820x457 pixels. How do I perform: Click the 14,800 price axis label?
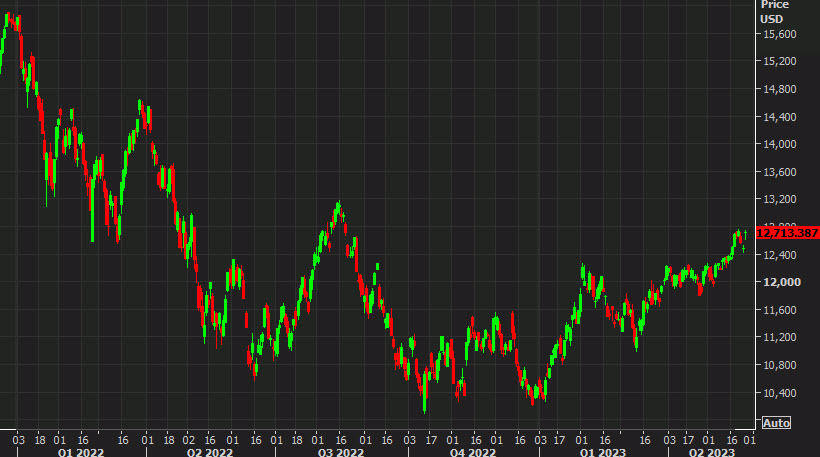click(x=780, y=89)
